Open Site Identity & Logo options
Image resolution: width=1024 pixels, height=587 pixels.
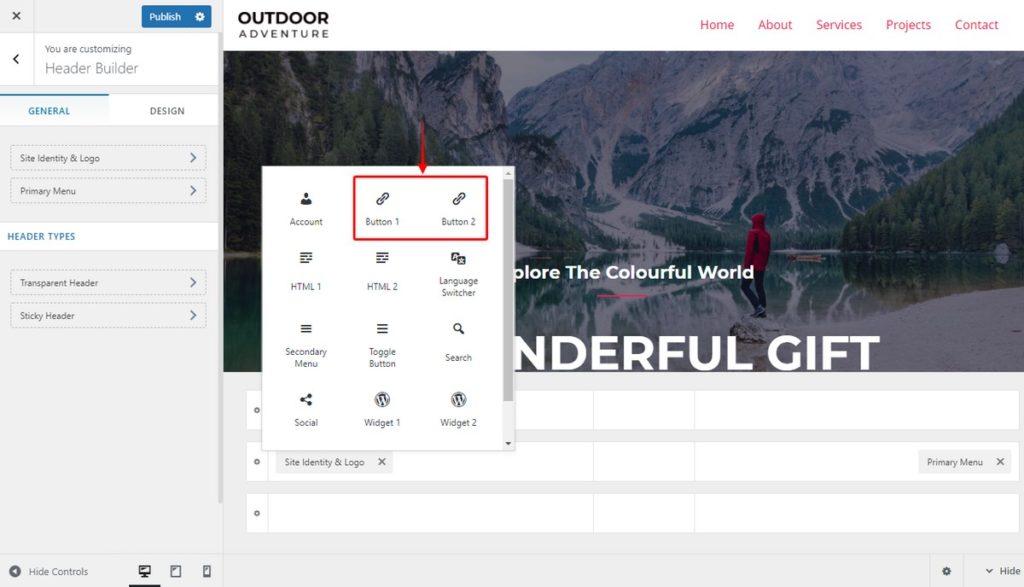tap(107, 157)
